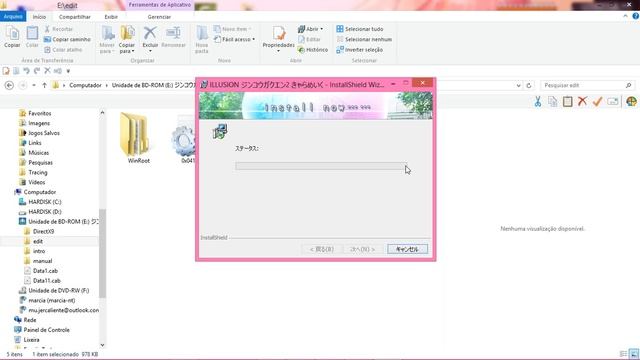640x360 pixels.
Task: Open Mover para dropdown
Action: pyautogui.click(x=107, y=40)
